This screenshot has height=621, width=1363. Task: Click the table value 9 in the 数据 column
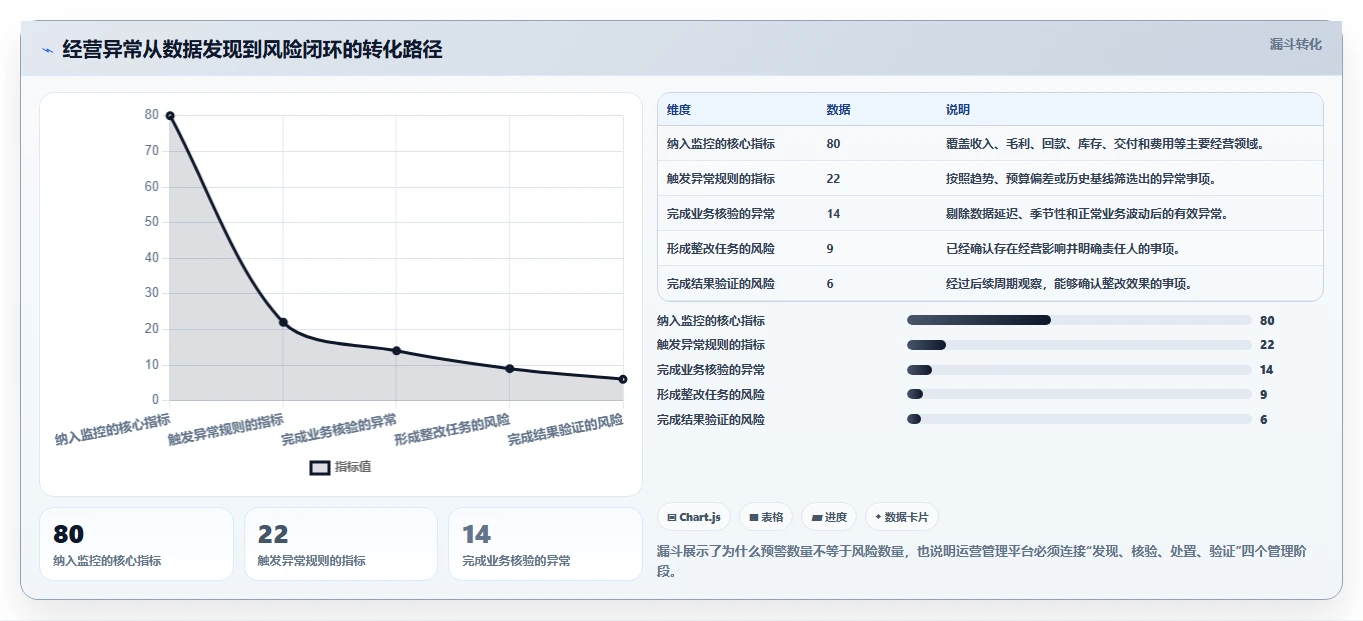tap(830, 249)
